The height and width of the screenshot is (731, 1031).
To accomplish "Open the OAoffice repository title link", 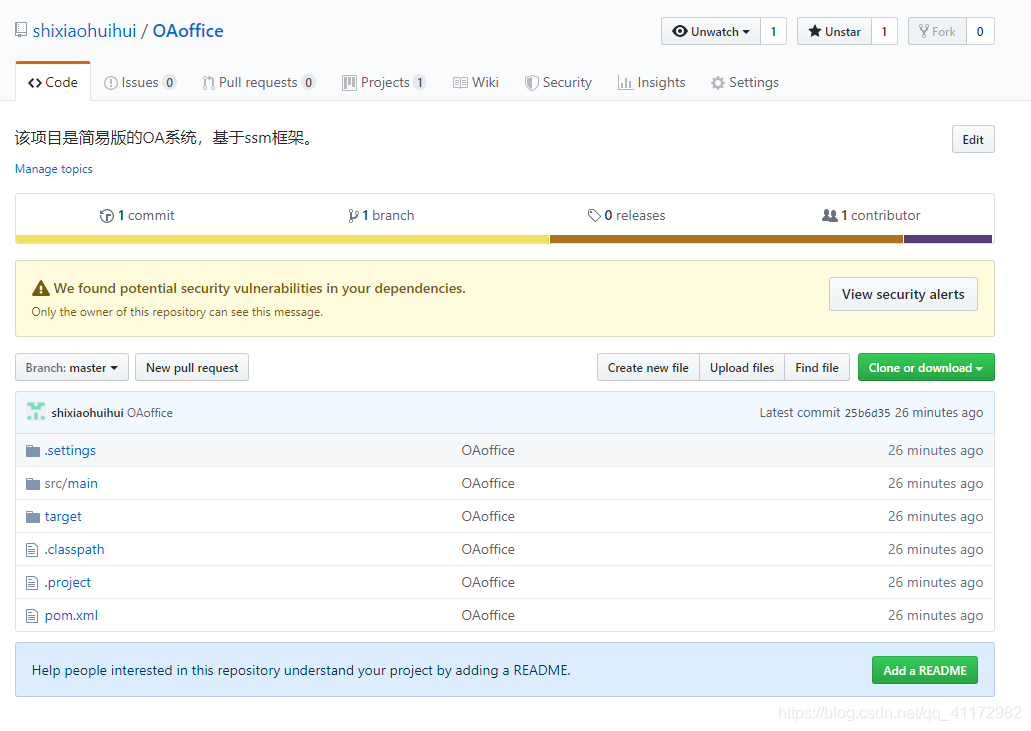I will point(188,31).
